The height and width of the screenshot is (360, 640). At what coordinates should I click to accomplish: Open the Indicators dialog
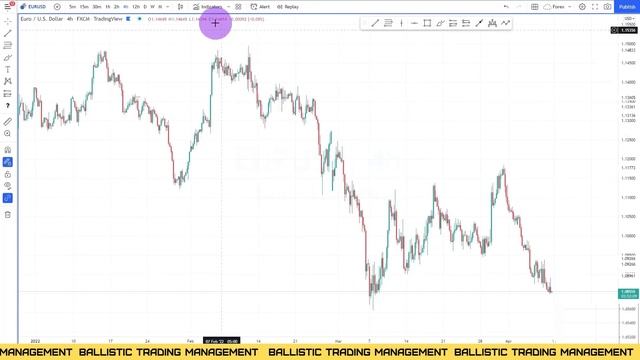tap(208, 7)
